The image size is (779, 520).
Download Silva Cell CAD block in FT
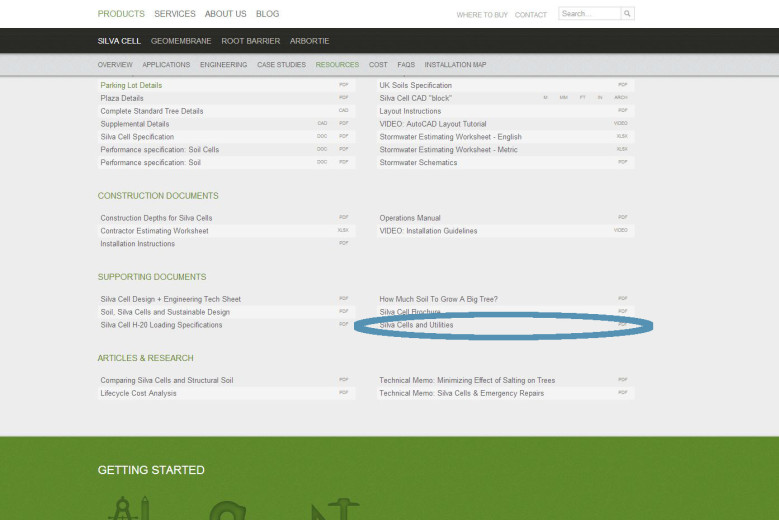pos(582,97)
